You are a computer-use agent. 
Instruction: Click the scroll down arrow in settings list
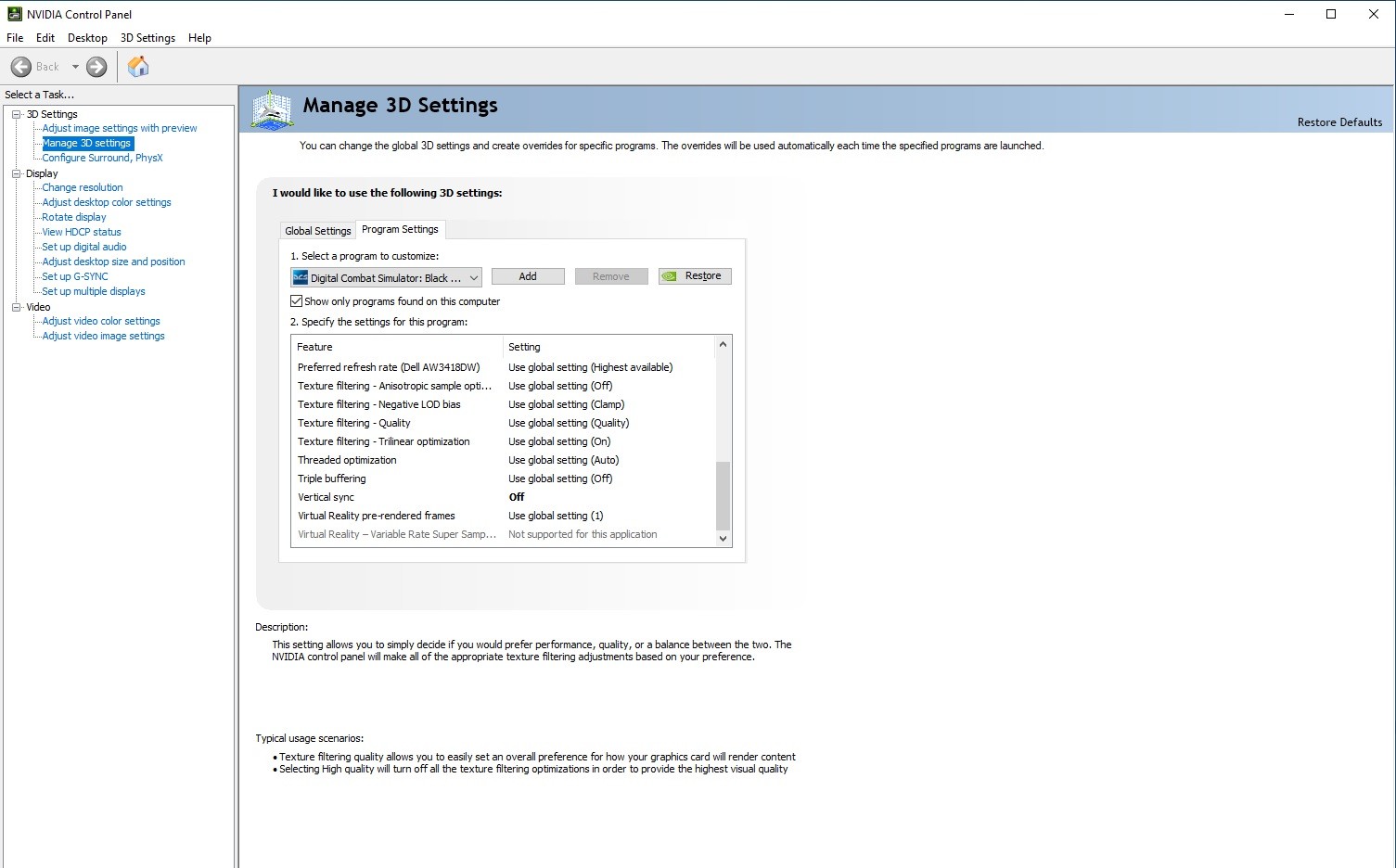[x=724, y=538]
